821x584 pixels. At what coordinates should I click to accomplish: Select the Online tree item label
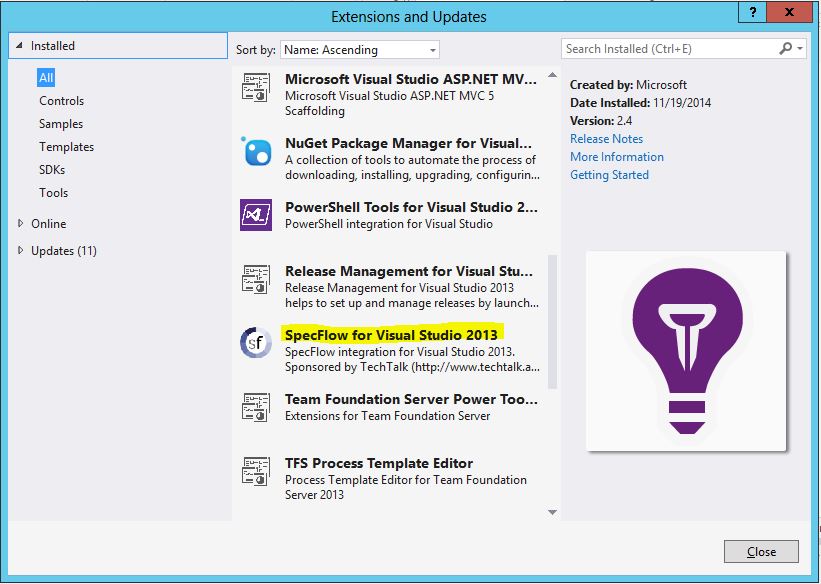pyautogui.click(x=49, y=224)
